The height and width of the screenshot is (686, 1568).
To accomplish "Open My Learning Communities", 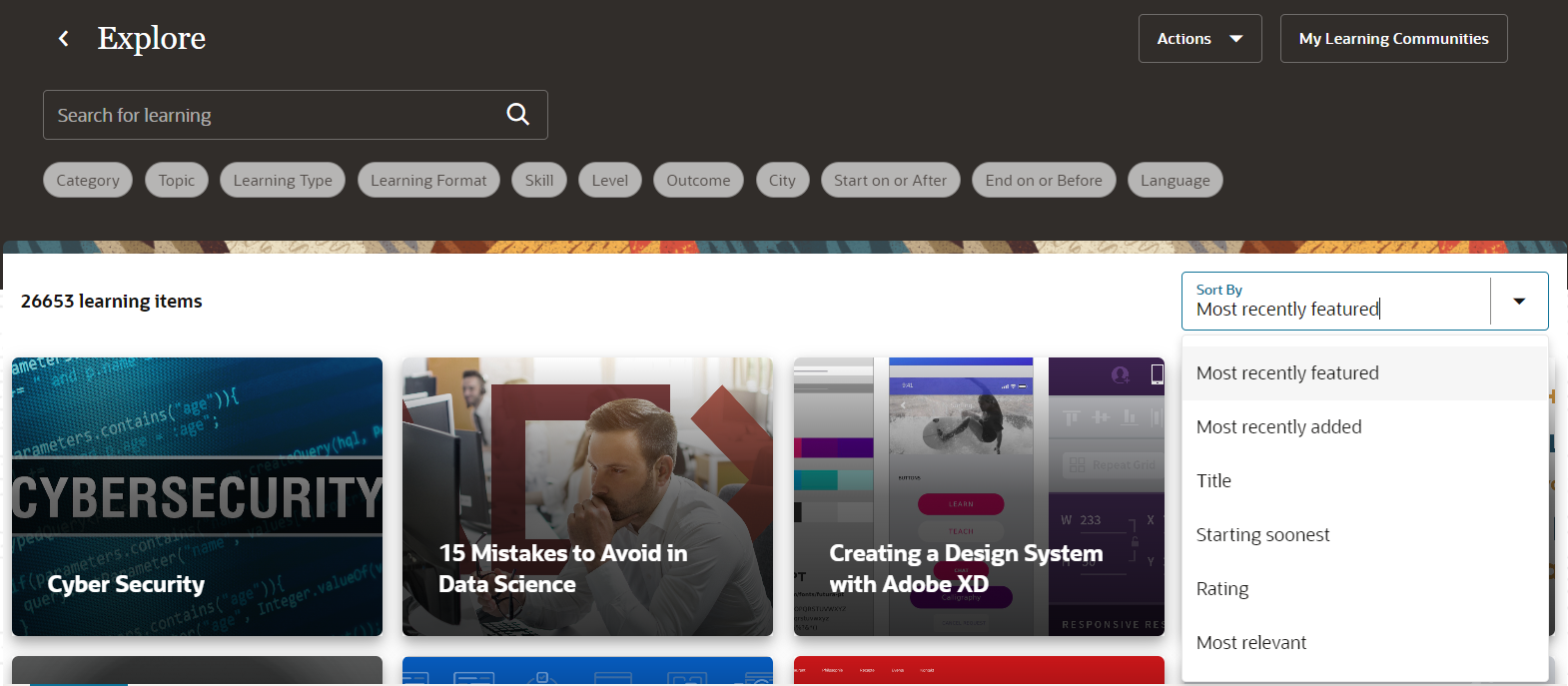I will click(1393, 39).
